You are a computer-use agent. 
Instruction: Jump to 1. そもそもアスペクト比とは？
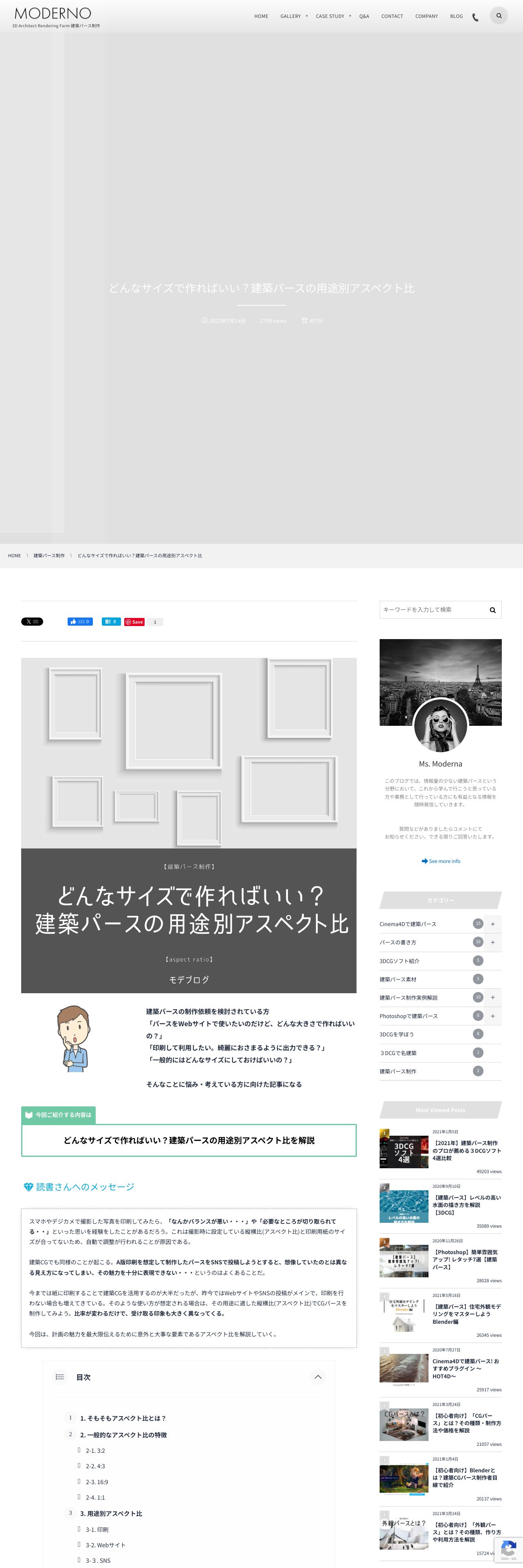pos(123,1418)
